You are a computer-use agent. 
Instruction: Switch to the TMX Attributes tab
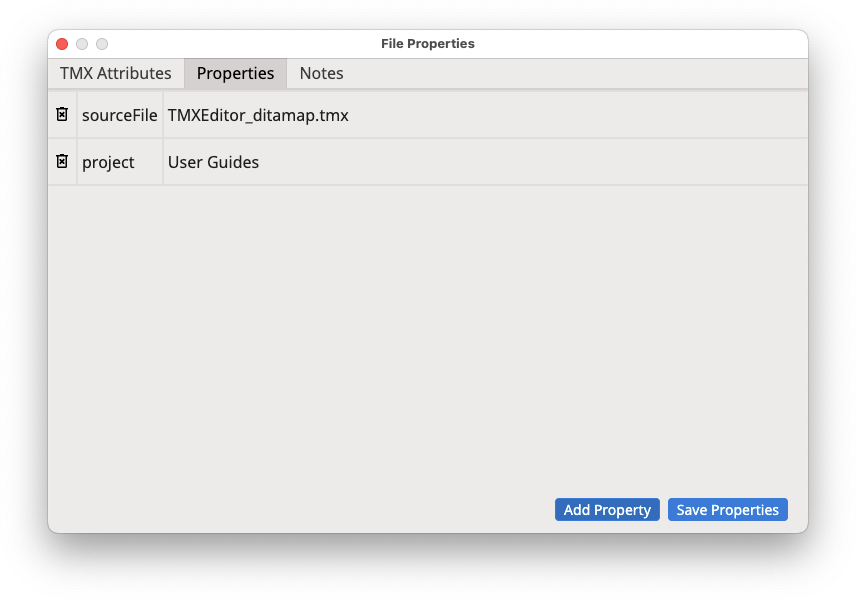pyautogui.click(x=116, y=73)
